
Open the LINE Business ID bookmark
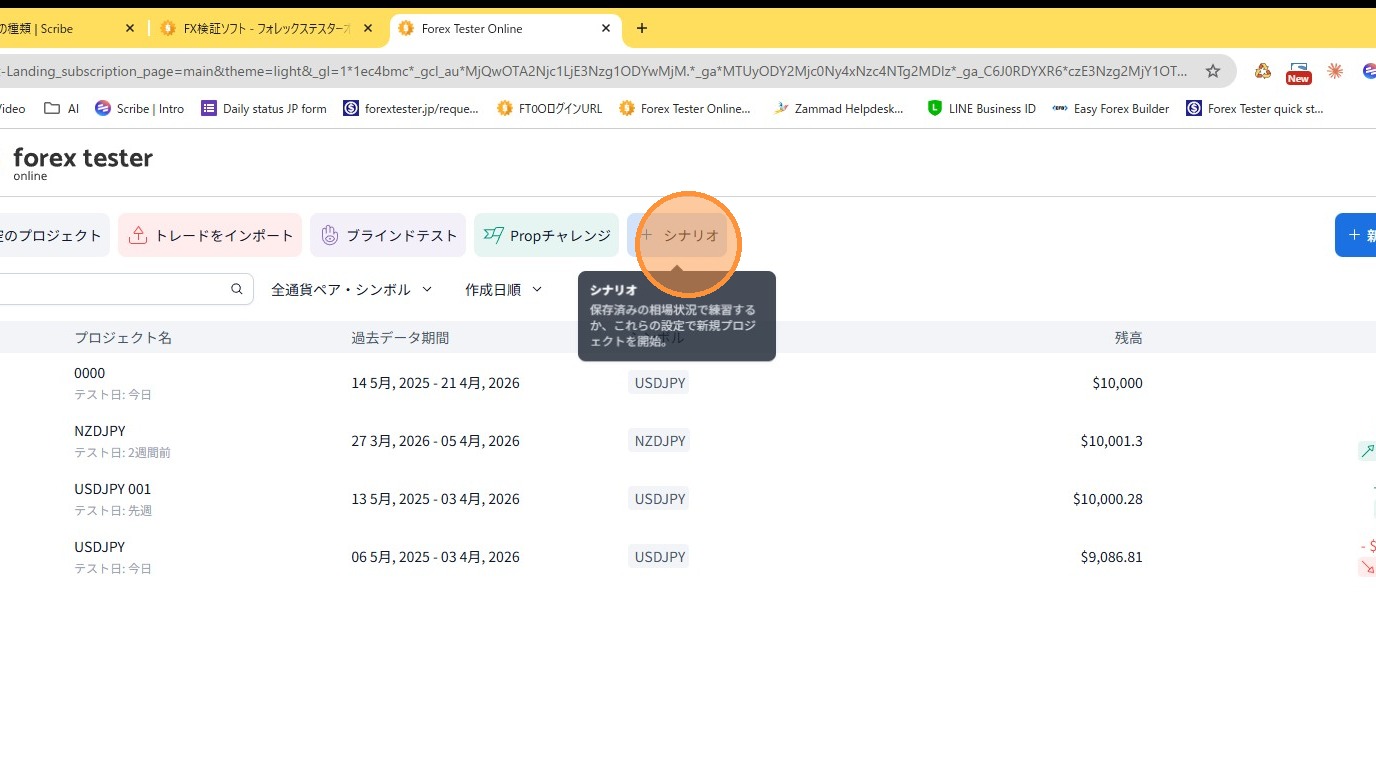tap(982, 109)
